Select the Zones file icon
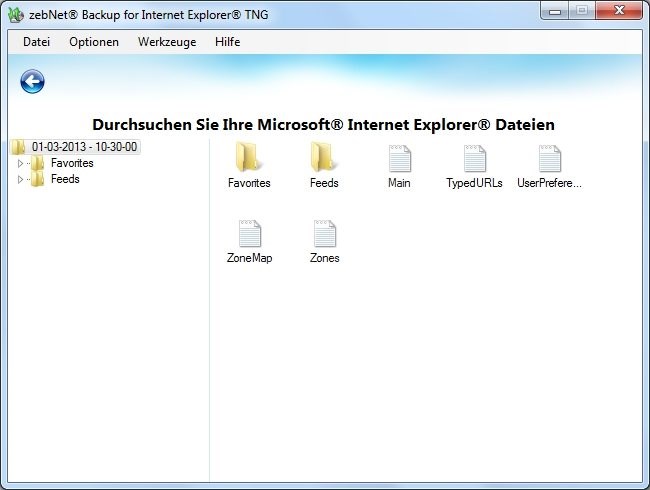650x490 pixels. click(x=325, y=233)
